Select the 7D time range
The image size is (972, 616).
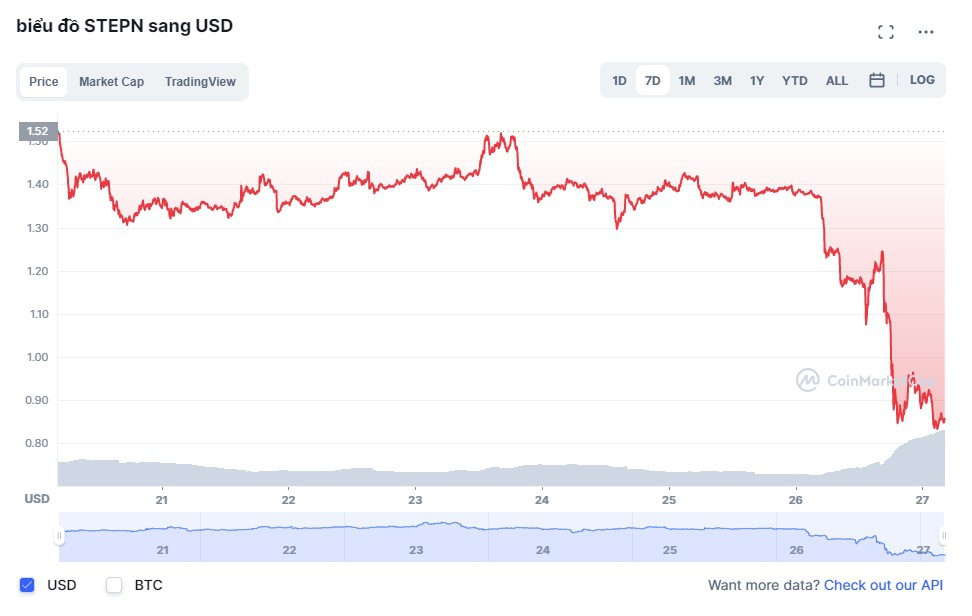[x=653, y=81]
